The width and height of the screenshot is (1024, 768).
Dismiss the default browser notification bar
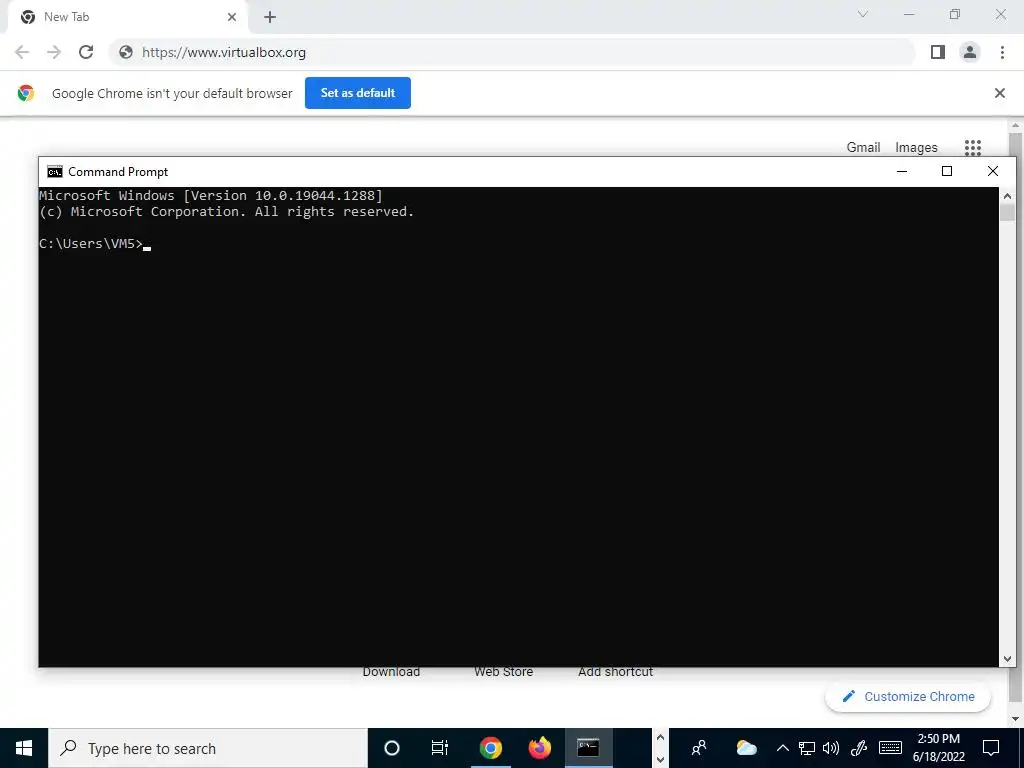[999, 93]
